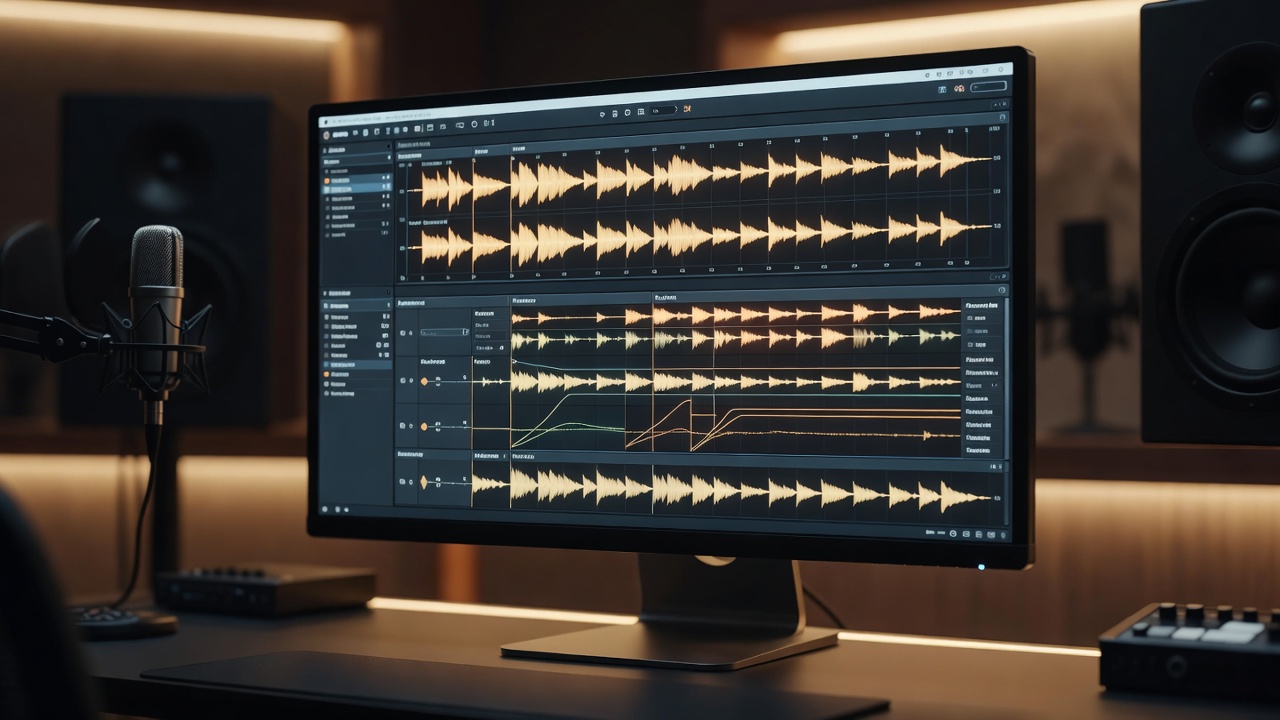1280x720 pixels.
Task: Click the orange knob on the automation track header
Action: click(424, 426)
